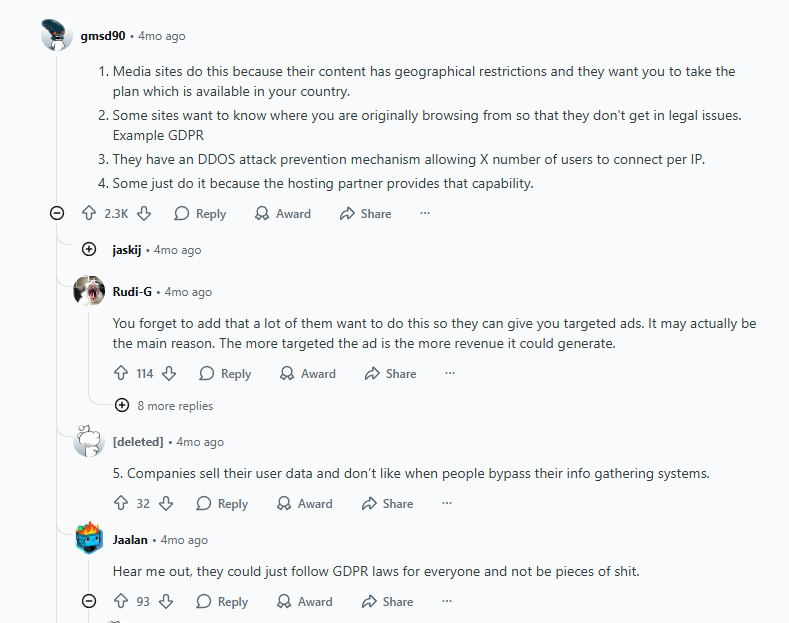Screen dimensions: 789x623
Task: Downvote gmsd90's comment with 2.3K votes
Action: [x=144, y=213]
